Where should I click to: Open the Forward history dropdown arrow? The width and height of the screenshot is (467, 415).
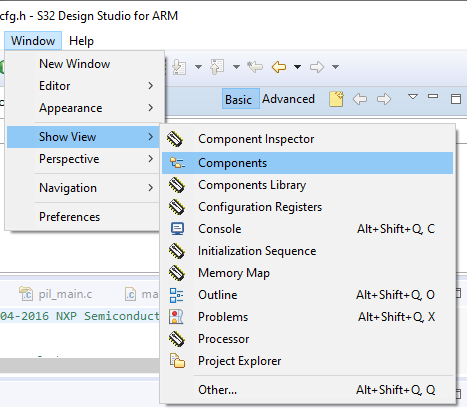click(x=336, y=67)
